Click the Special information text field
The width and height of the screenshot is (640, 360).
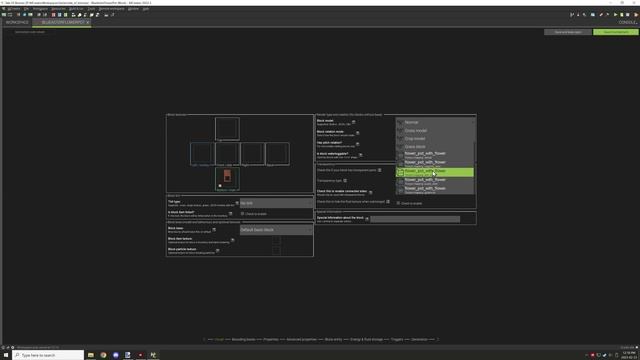[x=415, y=219]
